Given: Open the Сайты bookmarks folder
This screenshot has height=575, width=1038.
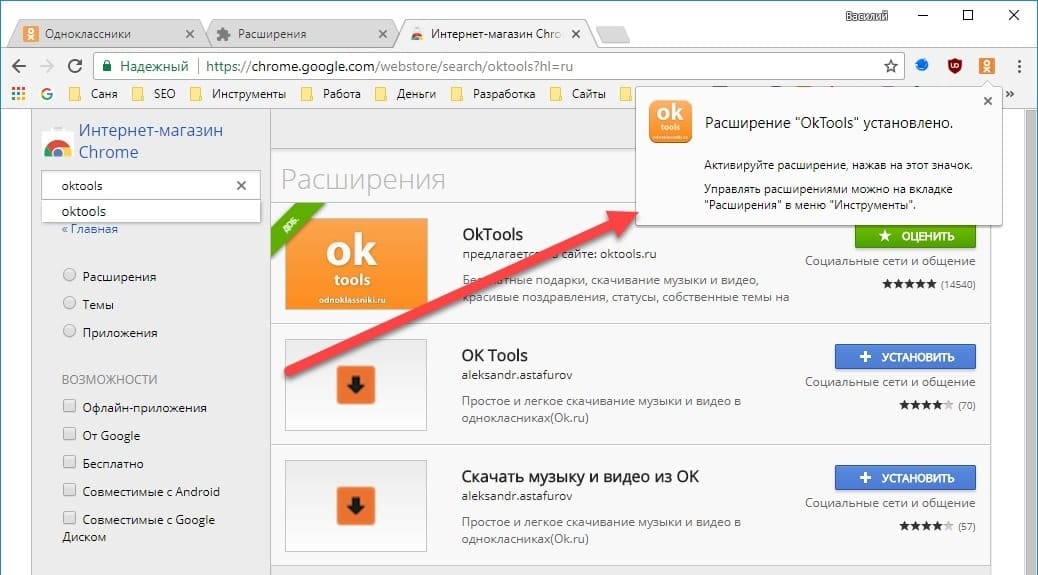Looking at the screenshot, I should (x=577, y=94).
